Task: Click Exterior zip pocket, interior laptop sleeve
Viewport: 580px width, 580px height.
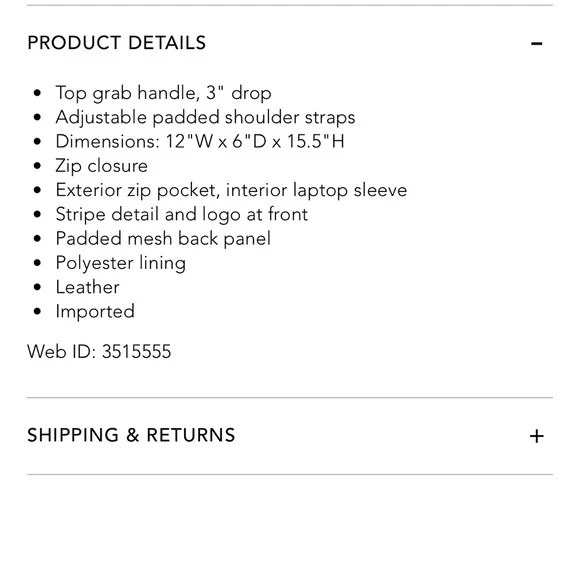Action: [x=231, y=190]
